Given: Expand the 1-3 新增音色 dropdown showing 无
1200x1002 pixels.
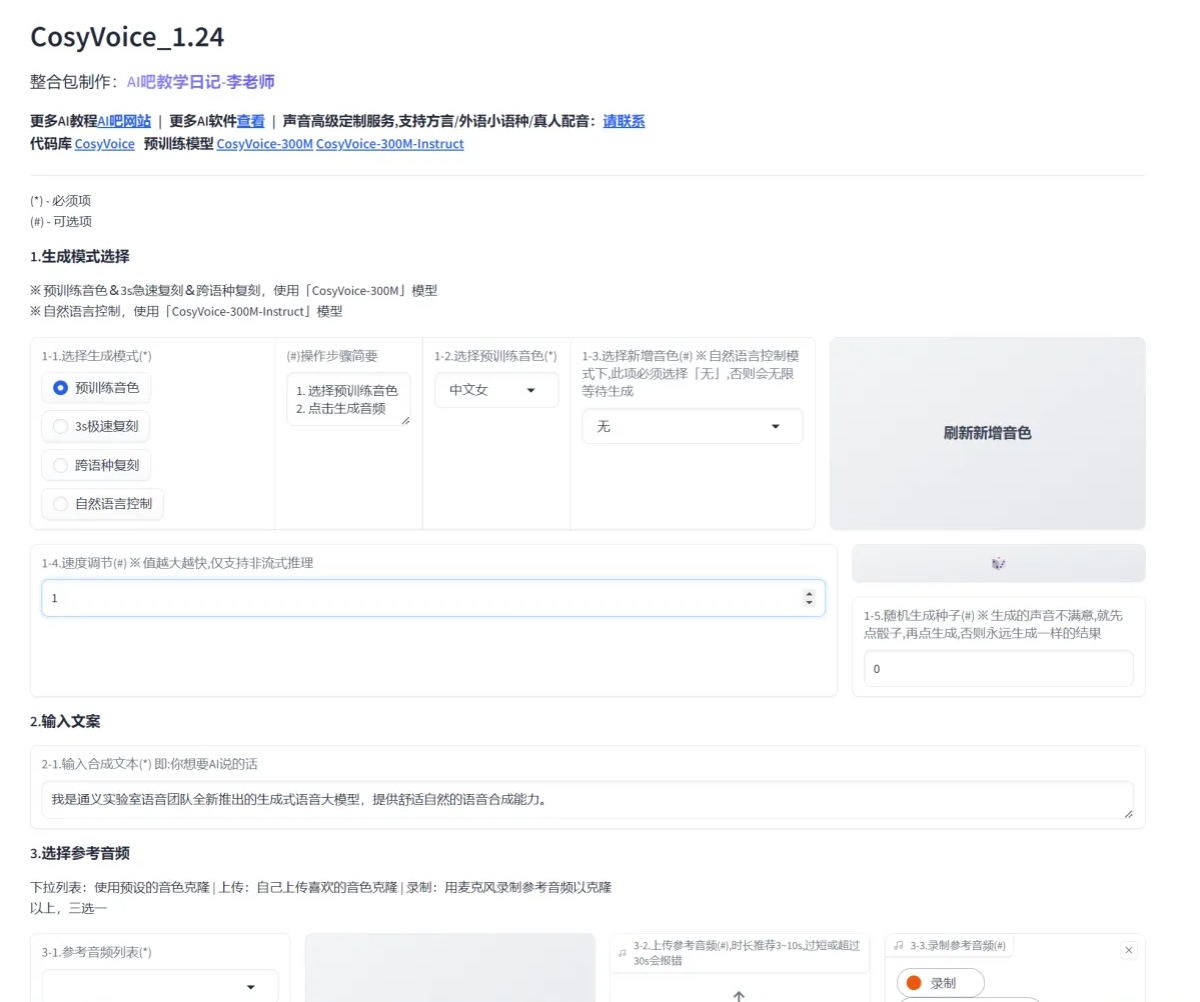Looking at the screenshot, I should coord(691,426).
